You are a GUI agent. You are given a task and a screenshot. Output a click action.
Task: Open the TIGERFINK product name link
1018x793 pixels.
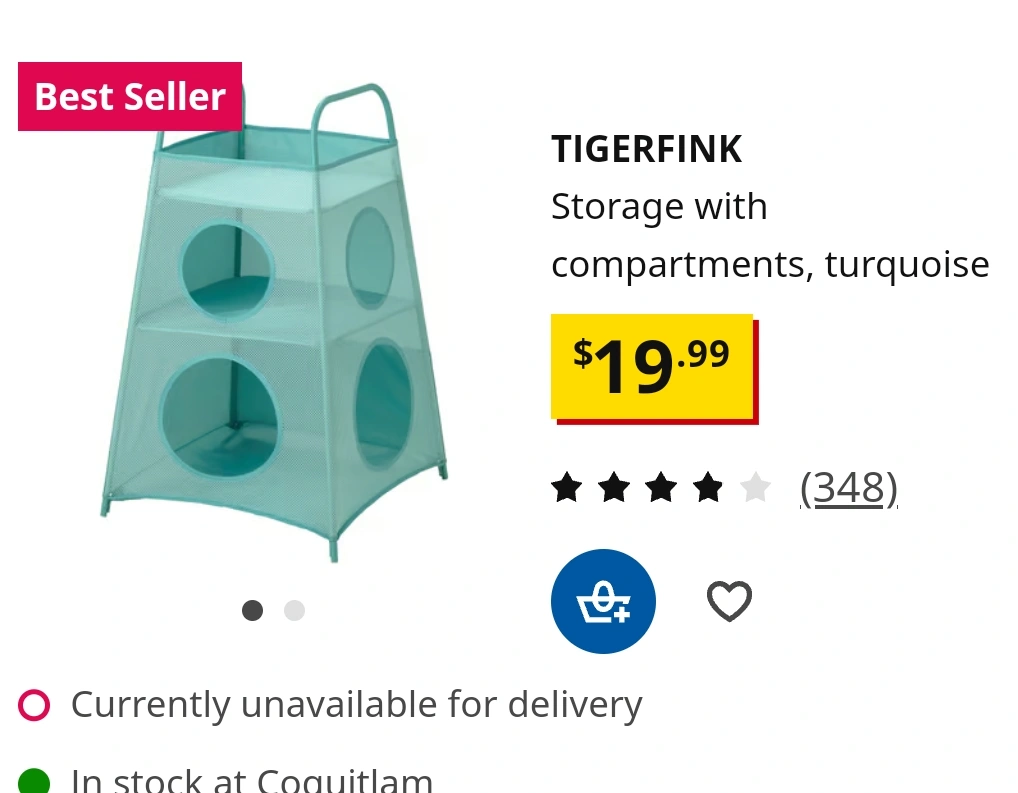pyautogui.click(x=647, y=149)
